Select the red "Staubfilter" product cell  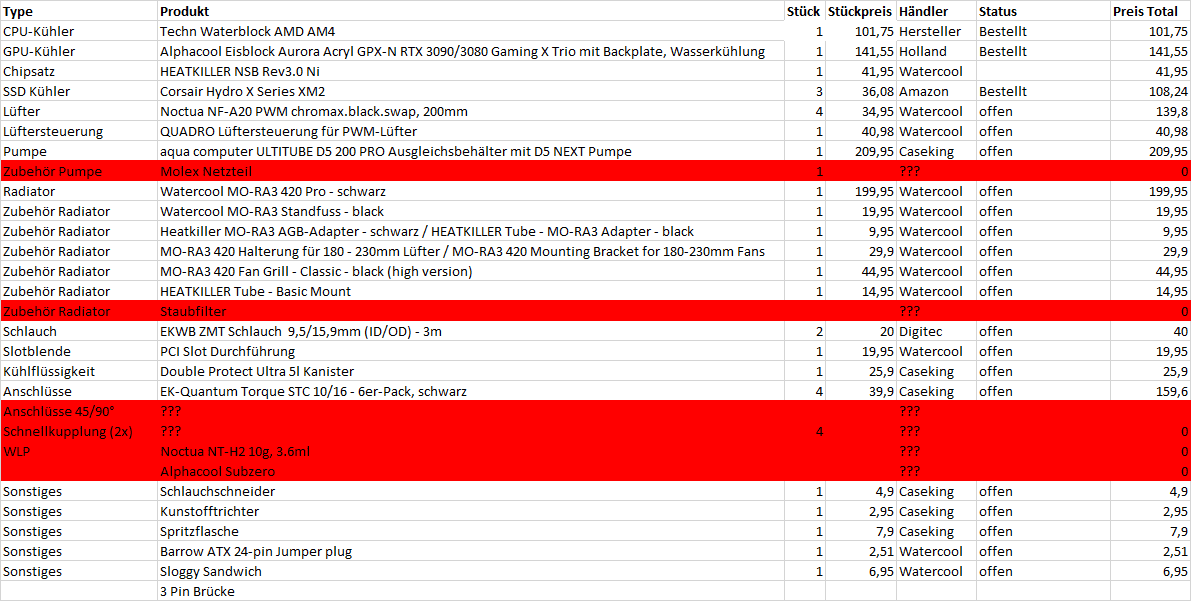[471, 312]
